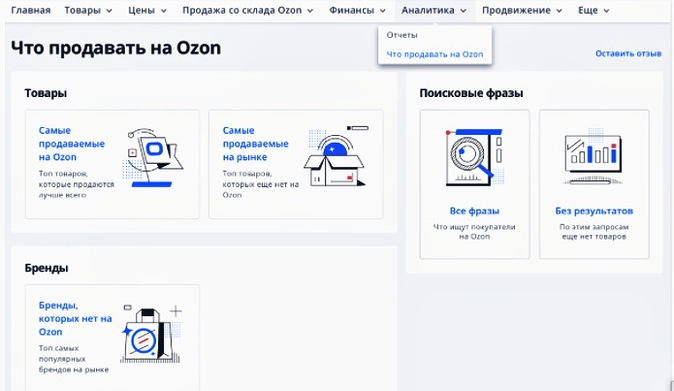
Task: Open Бренды, которых нет на Ozon link
Action: (x=75, y=318)
